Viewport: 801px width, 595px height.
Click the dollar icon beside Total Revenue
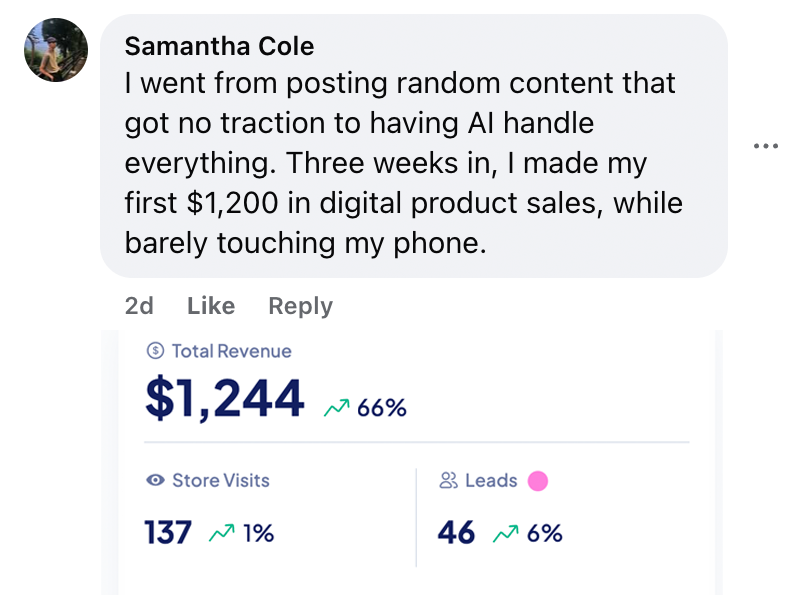(156, 351)
